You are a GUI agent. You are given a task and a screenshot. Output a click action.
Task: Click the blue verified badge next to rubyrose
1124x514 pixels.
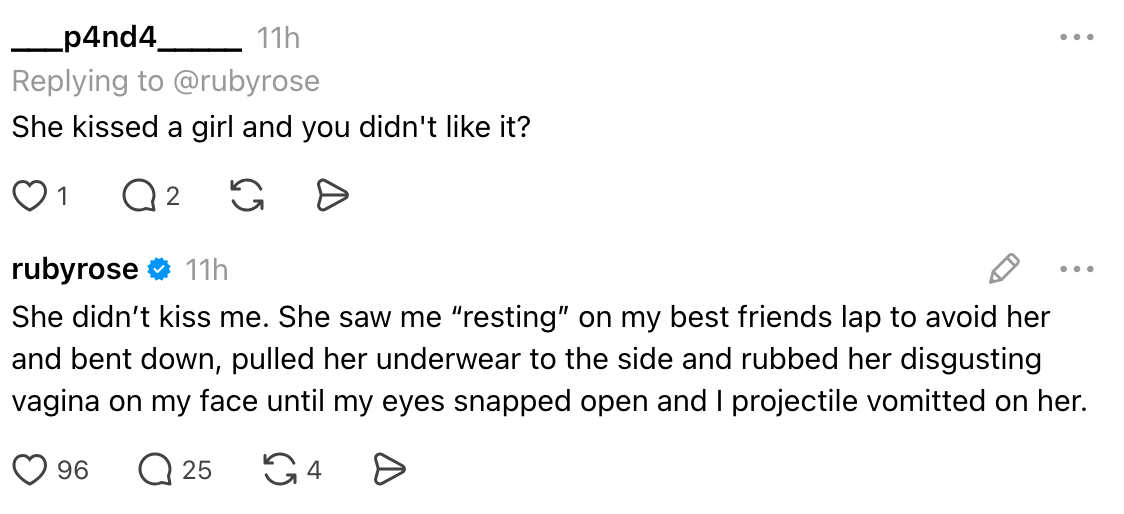(x=159, y=269)
